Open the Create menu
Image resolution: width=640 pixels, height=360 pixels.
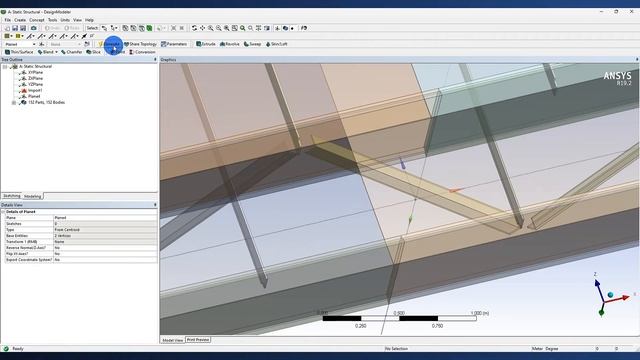pos(20,20)
